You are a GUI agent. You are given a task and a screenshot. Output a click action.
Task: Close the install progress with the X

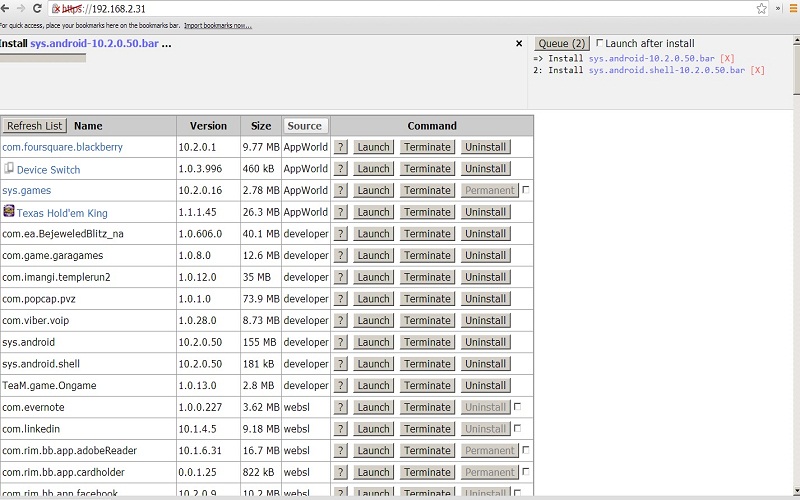point(519,44)
